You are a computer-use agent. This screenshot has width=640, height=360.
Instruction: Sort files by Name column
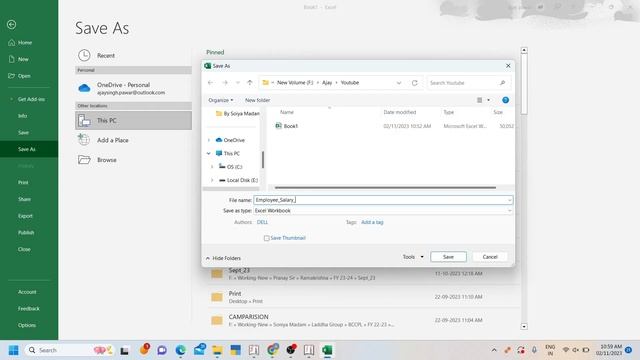287,112
